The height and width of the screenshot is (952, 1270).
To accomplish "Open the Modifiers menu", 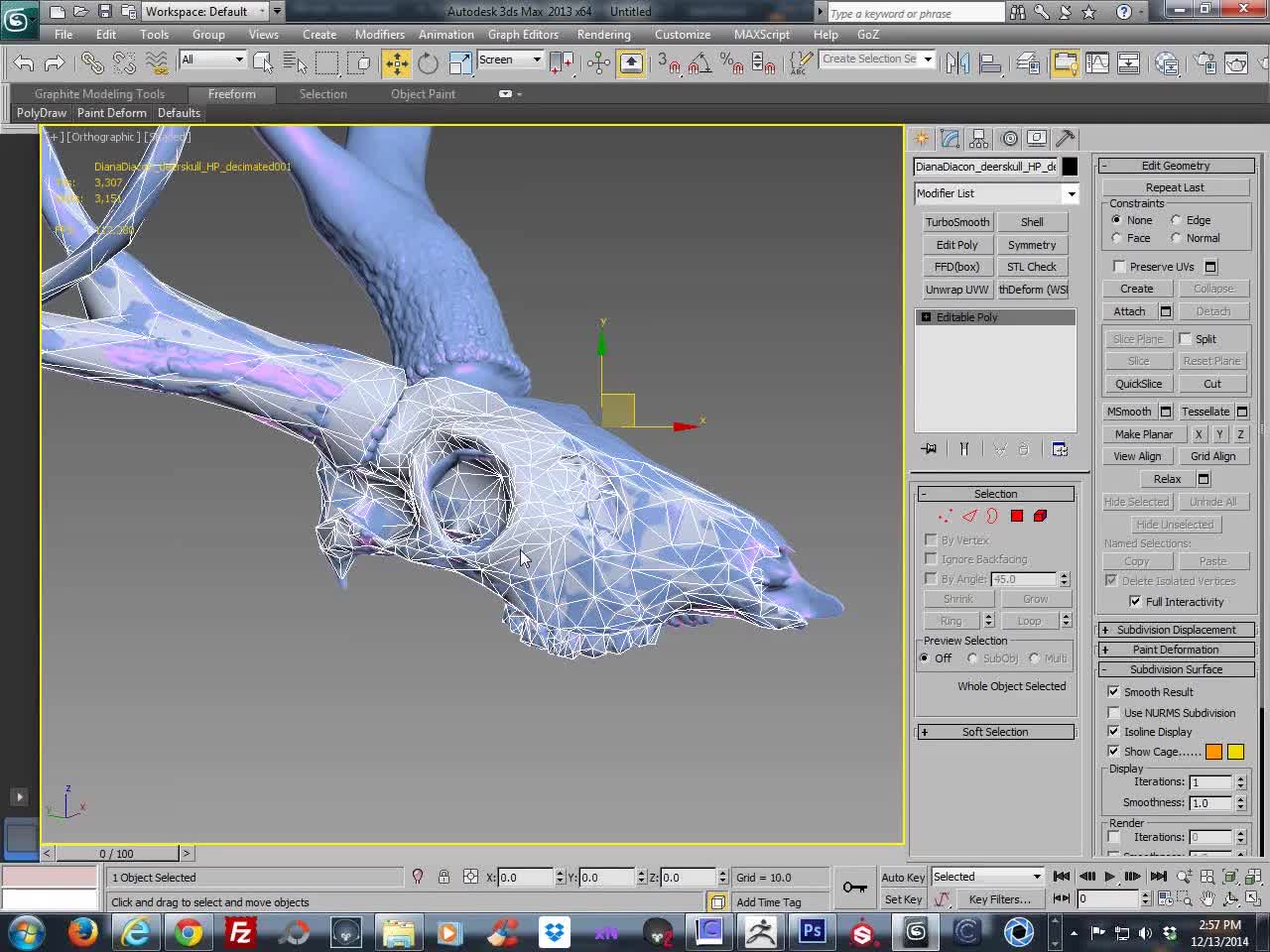I will pos(380,35).
